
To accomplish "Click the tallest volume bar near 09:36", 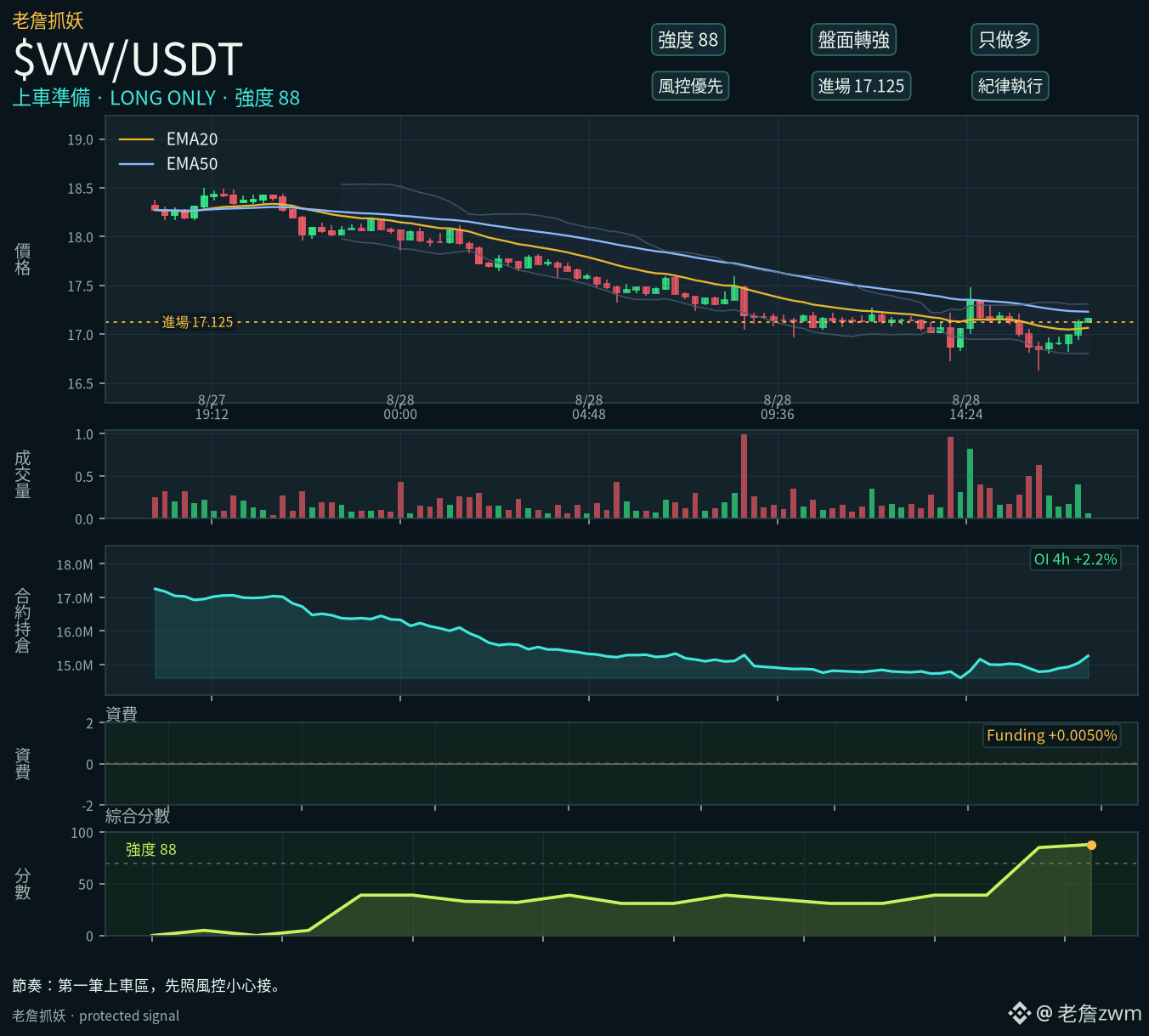I will click(x=744, y=476).
